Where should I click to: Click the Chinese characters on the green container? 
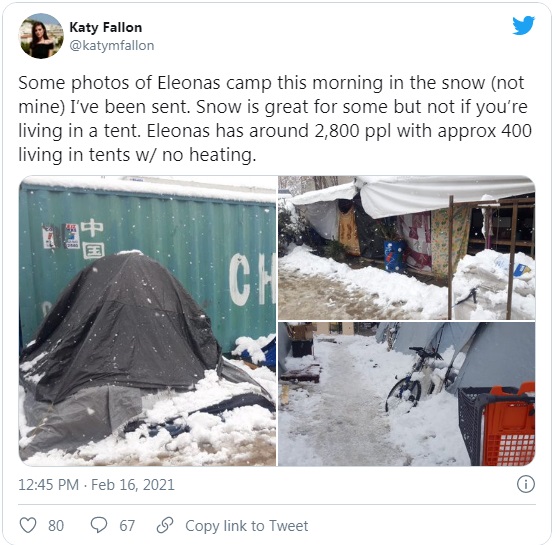tap(93, 239)
